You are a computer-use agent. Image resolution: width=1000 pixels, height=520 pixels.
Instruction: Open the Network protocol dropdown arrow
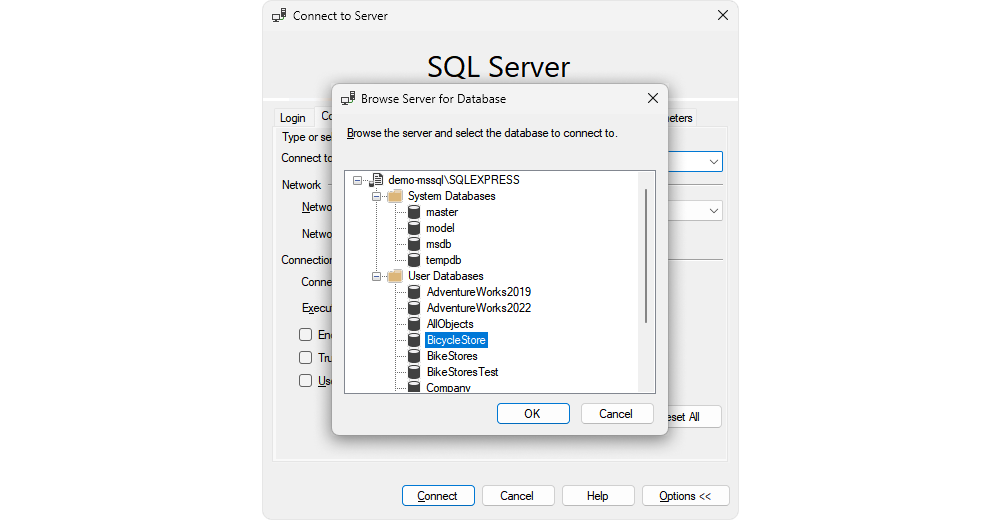(714, 211)
